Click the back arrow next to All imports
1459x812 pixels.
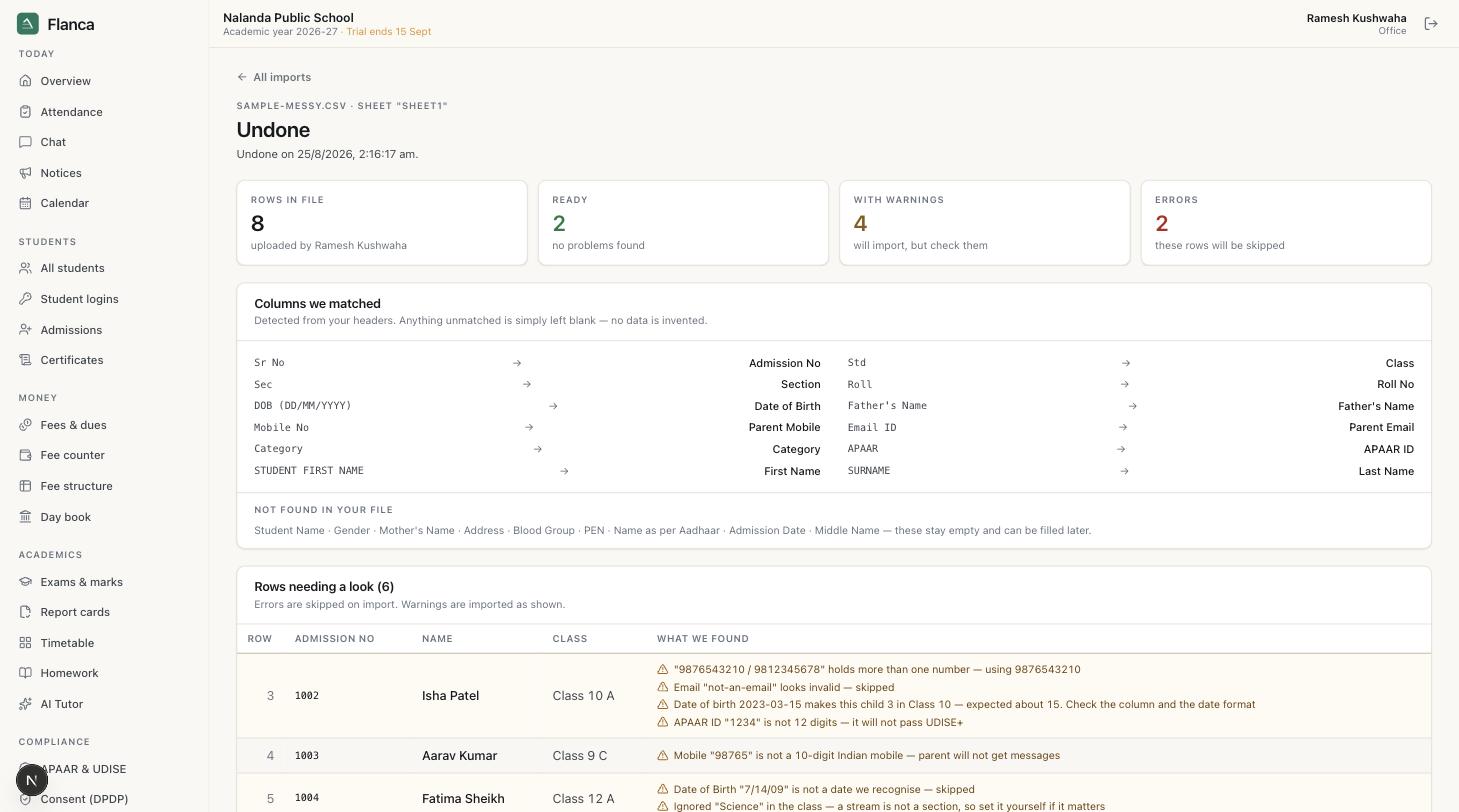(242, 77)
